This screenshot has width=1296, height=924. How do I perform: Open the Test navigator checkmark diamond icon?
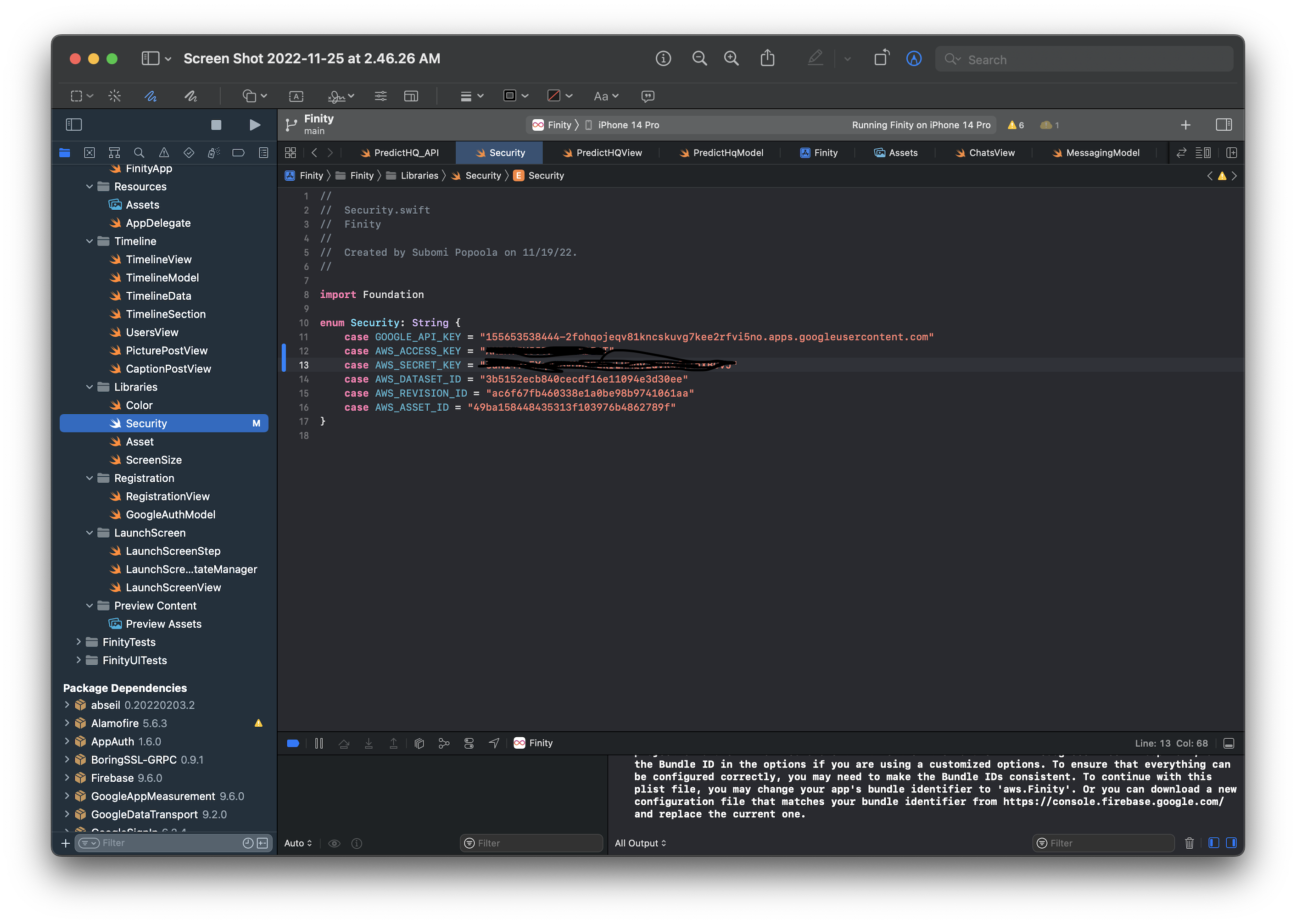click(x=189, y=152)
